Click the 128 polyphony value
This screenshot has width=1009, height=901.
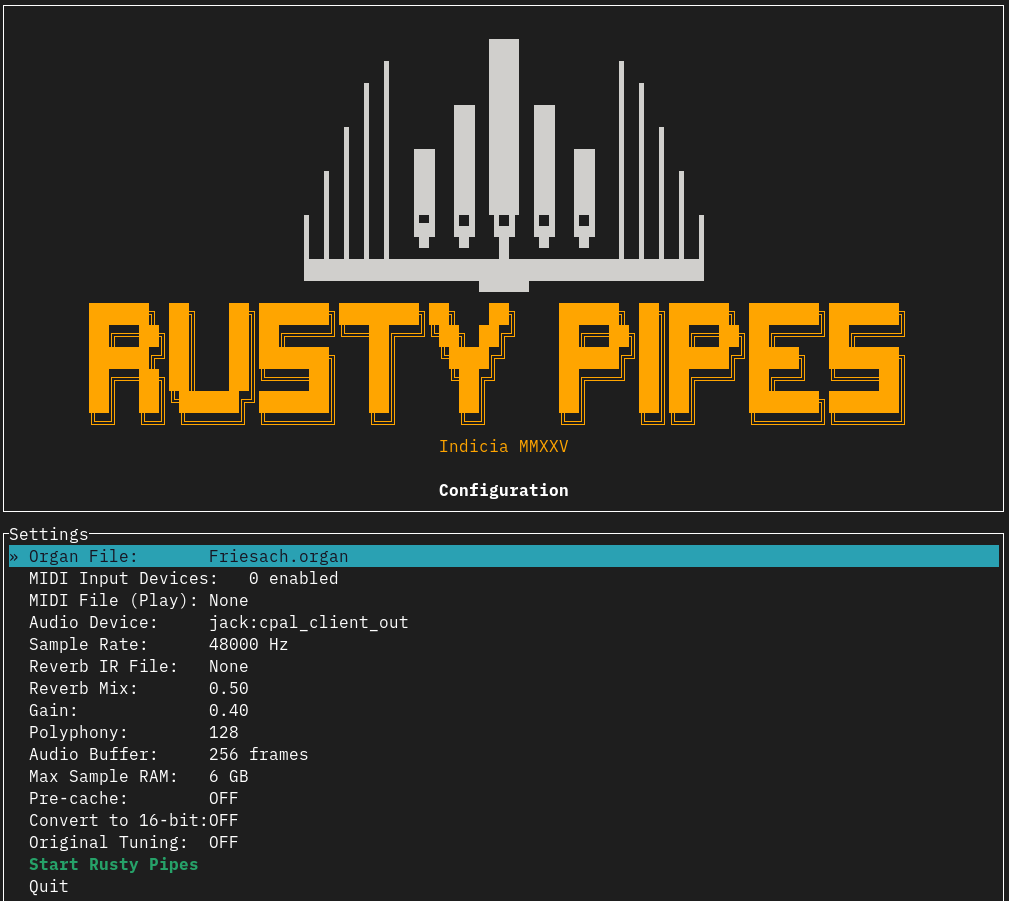tap(224, 732)
